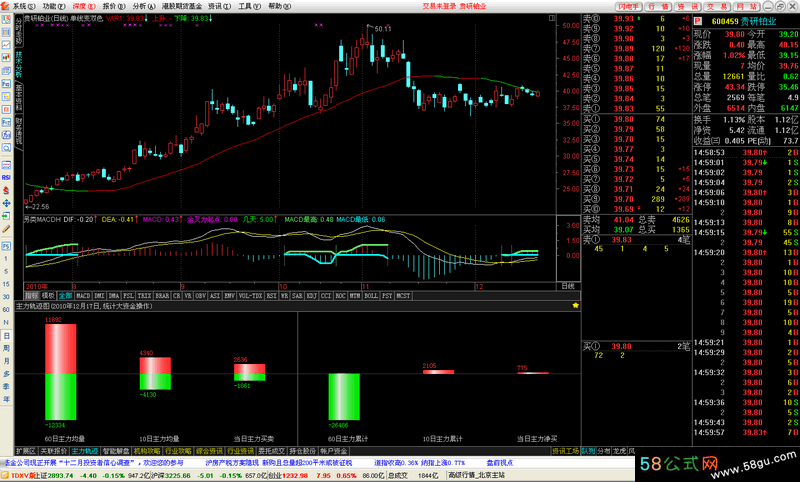Screen dimensions: 800x482
Task: Click the 闪电手 button
Action: coord(628,6)
